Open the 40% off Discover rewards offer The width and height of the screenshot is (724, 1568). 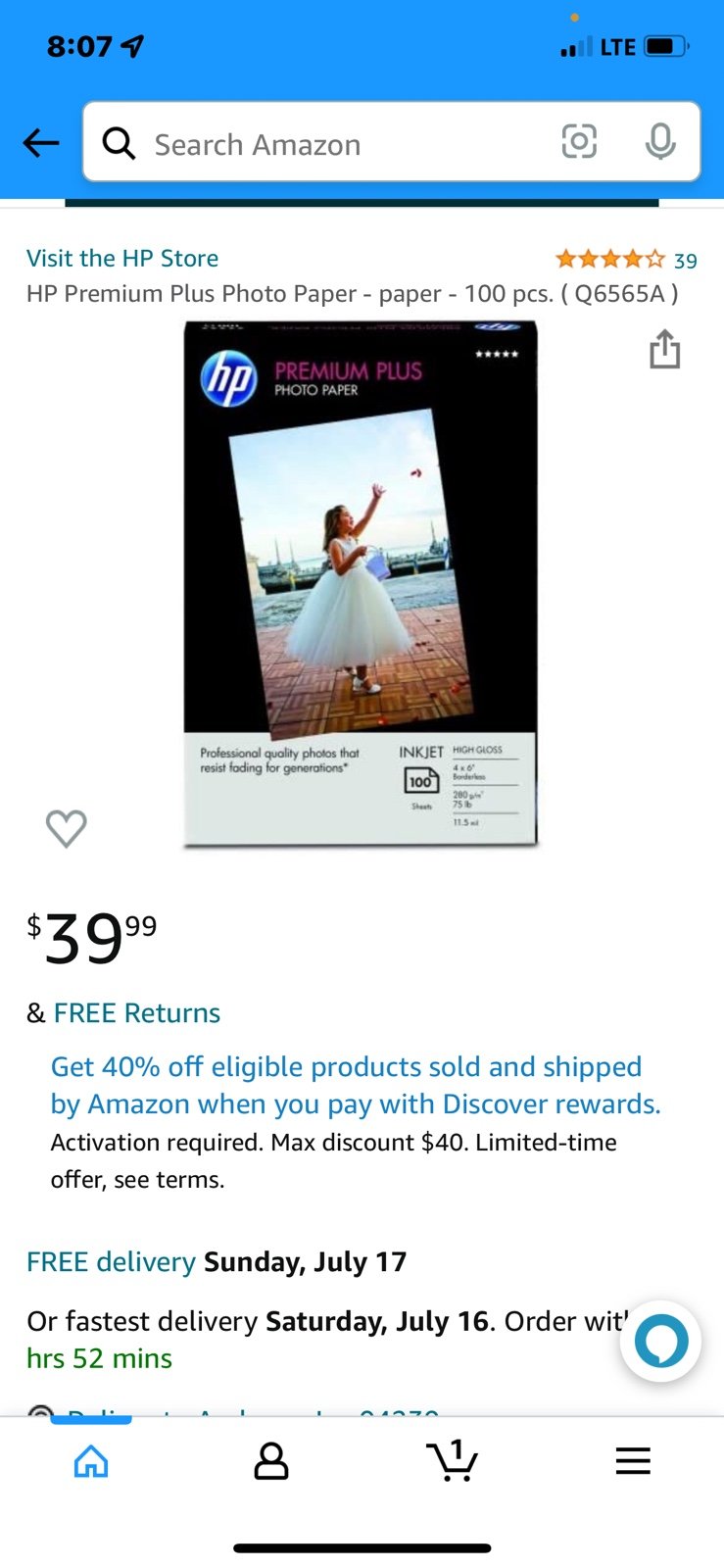[x=356, y=1085]
